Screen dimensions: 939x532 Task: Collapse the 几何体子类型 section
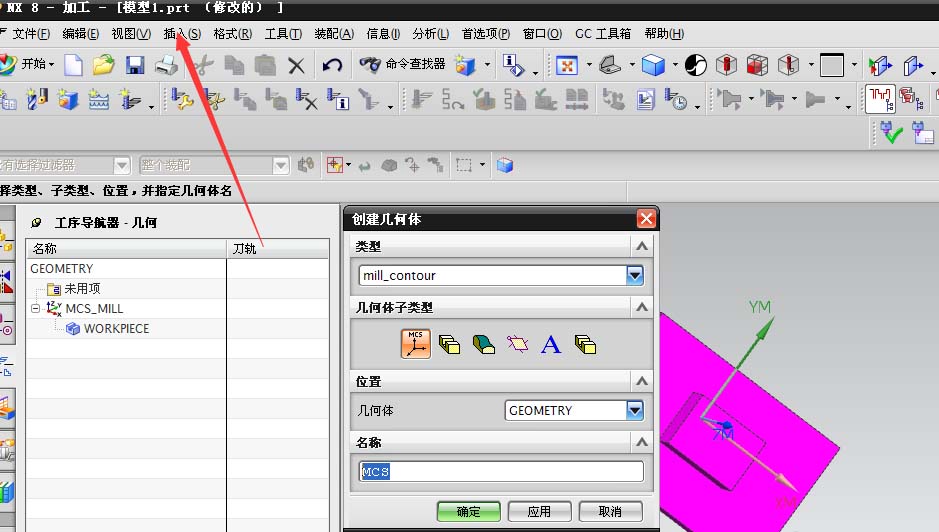(641, 307)
